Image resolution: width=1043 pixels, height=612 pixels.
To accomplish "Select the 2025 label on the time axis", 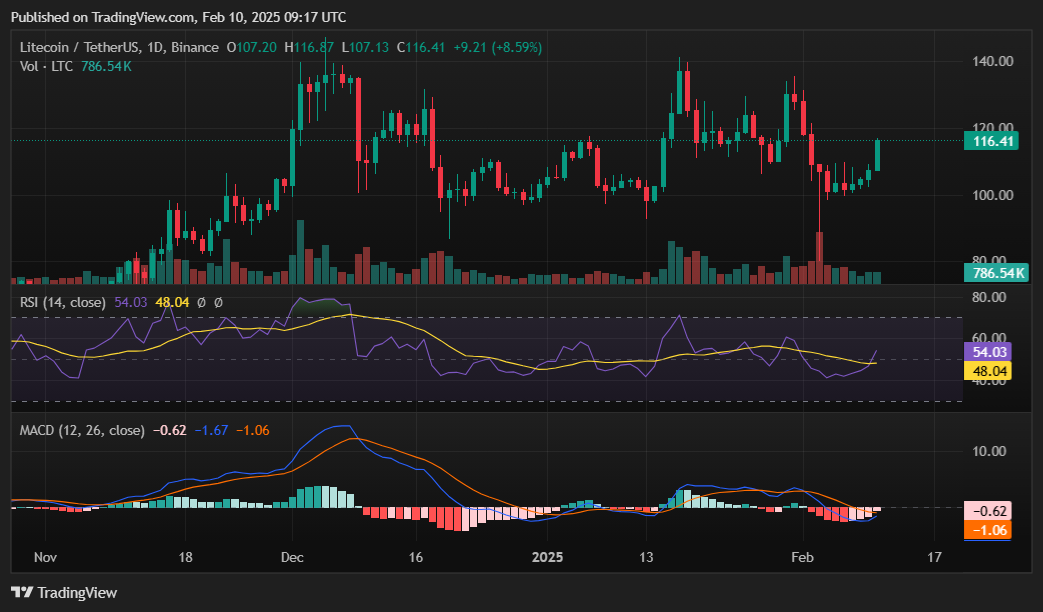I will [549, 558].
